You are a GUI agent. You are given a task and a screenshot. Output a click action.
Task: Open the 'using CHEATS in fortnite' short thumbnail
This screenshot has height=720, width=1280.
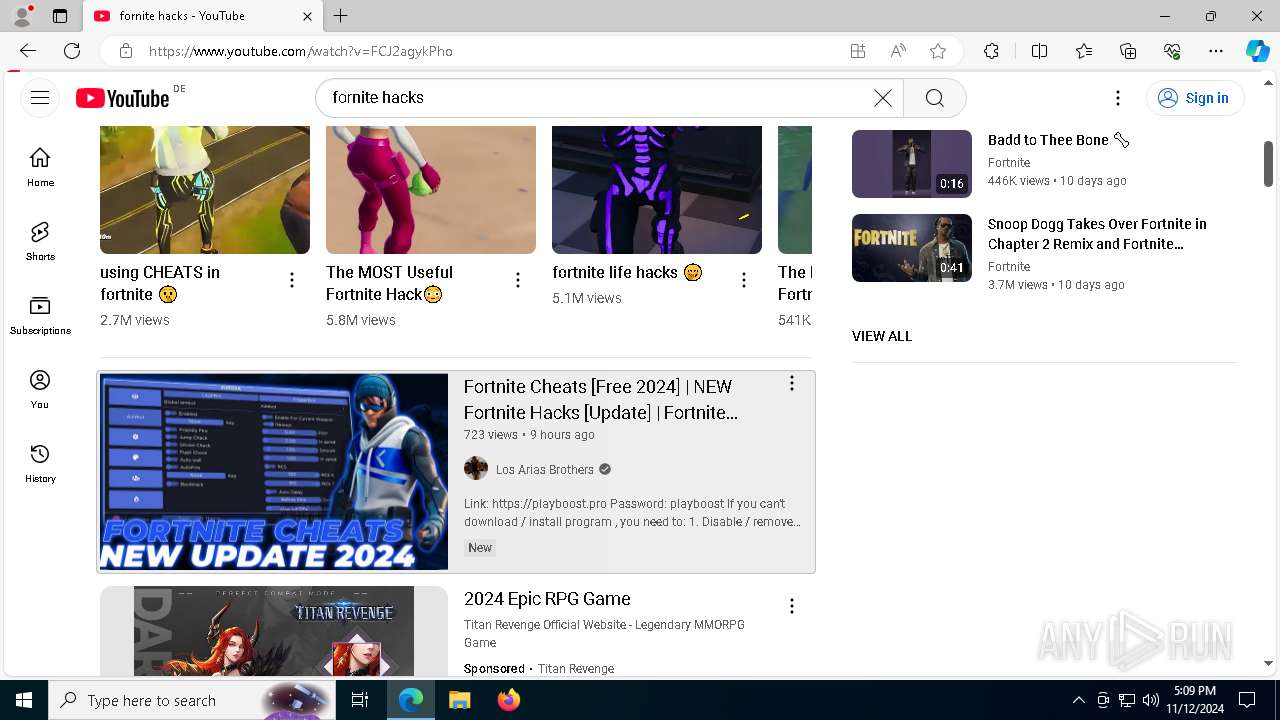[x=205, y=190]
